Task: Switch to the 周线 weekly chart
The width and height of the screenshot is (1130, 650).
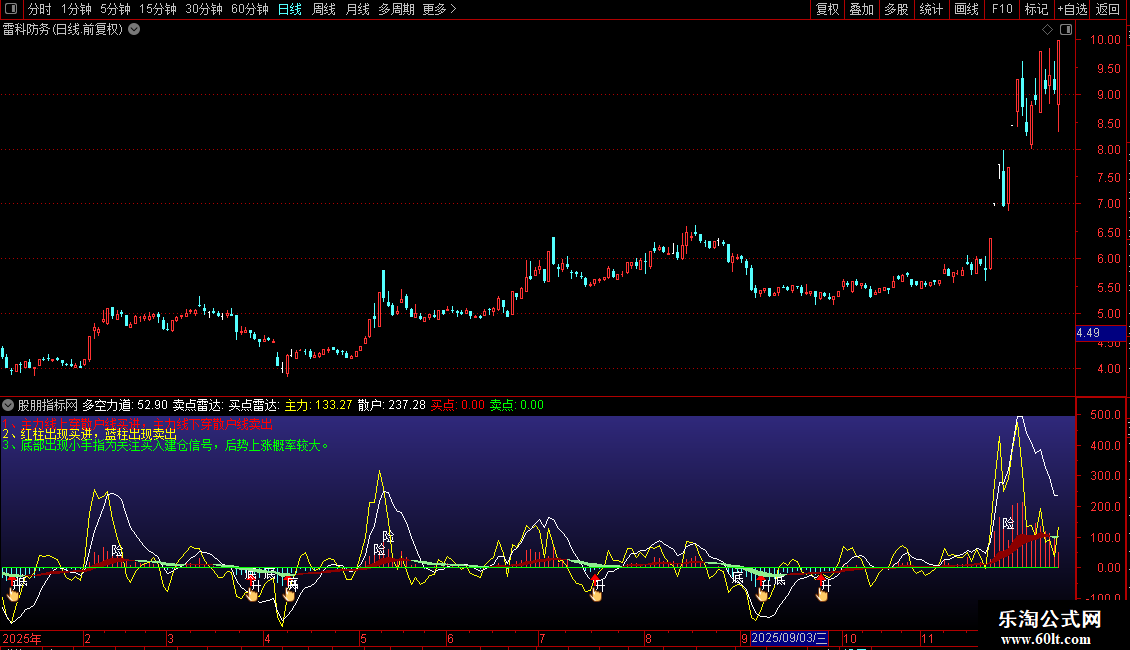Action: [324, 9]
